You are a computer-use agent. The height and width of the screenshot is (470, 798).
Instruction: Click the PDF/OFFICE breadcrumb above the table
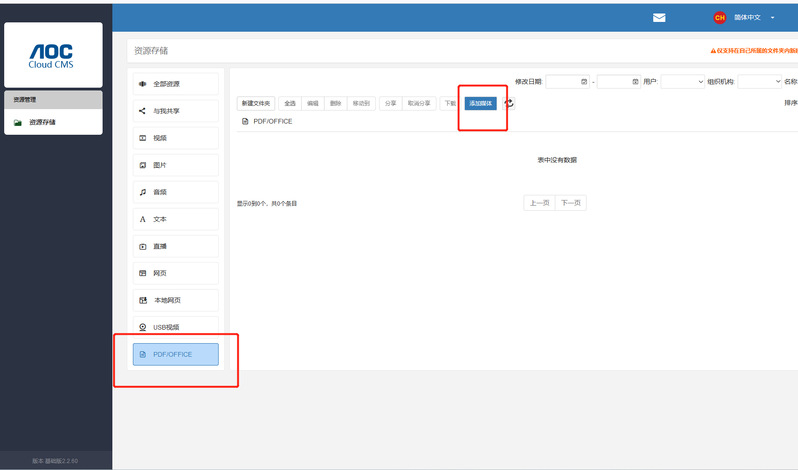tap(273, 122)
